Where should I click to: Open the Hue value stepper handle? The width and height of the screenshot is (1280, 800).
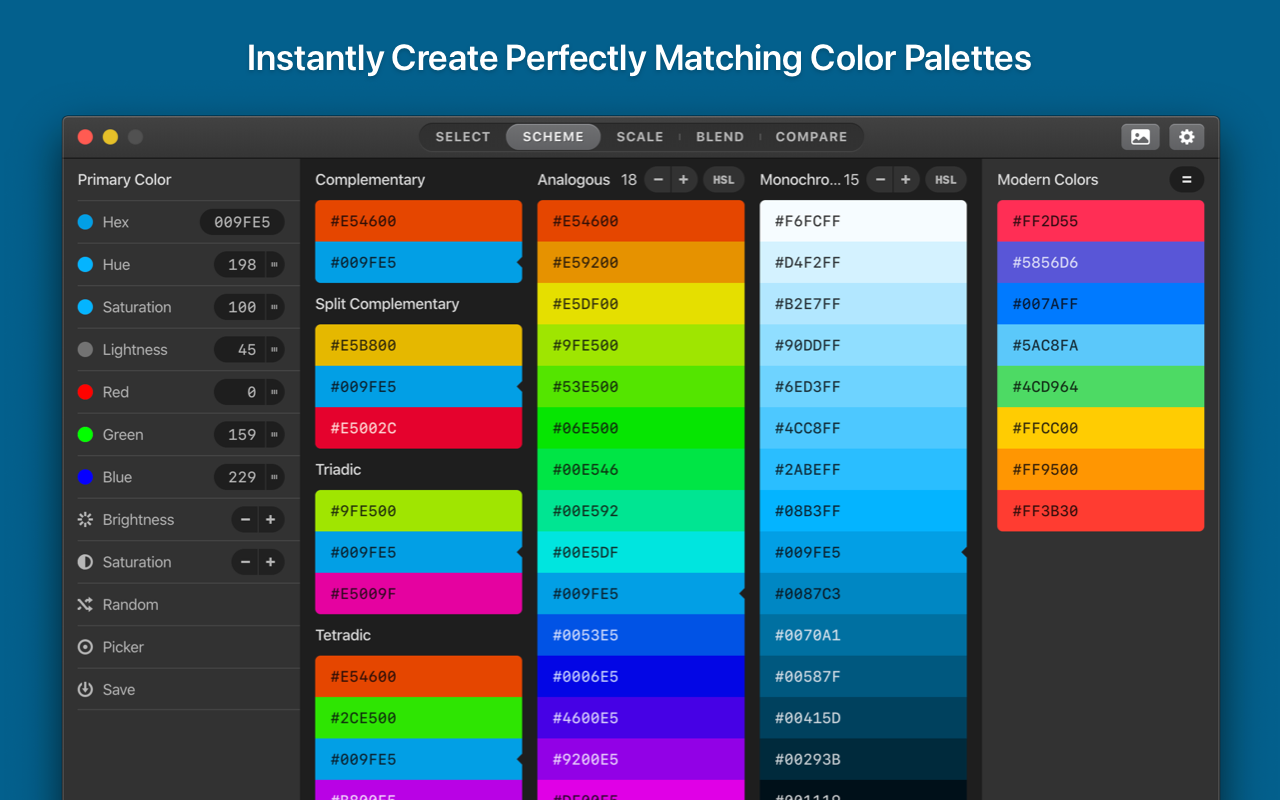[273, 265]
